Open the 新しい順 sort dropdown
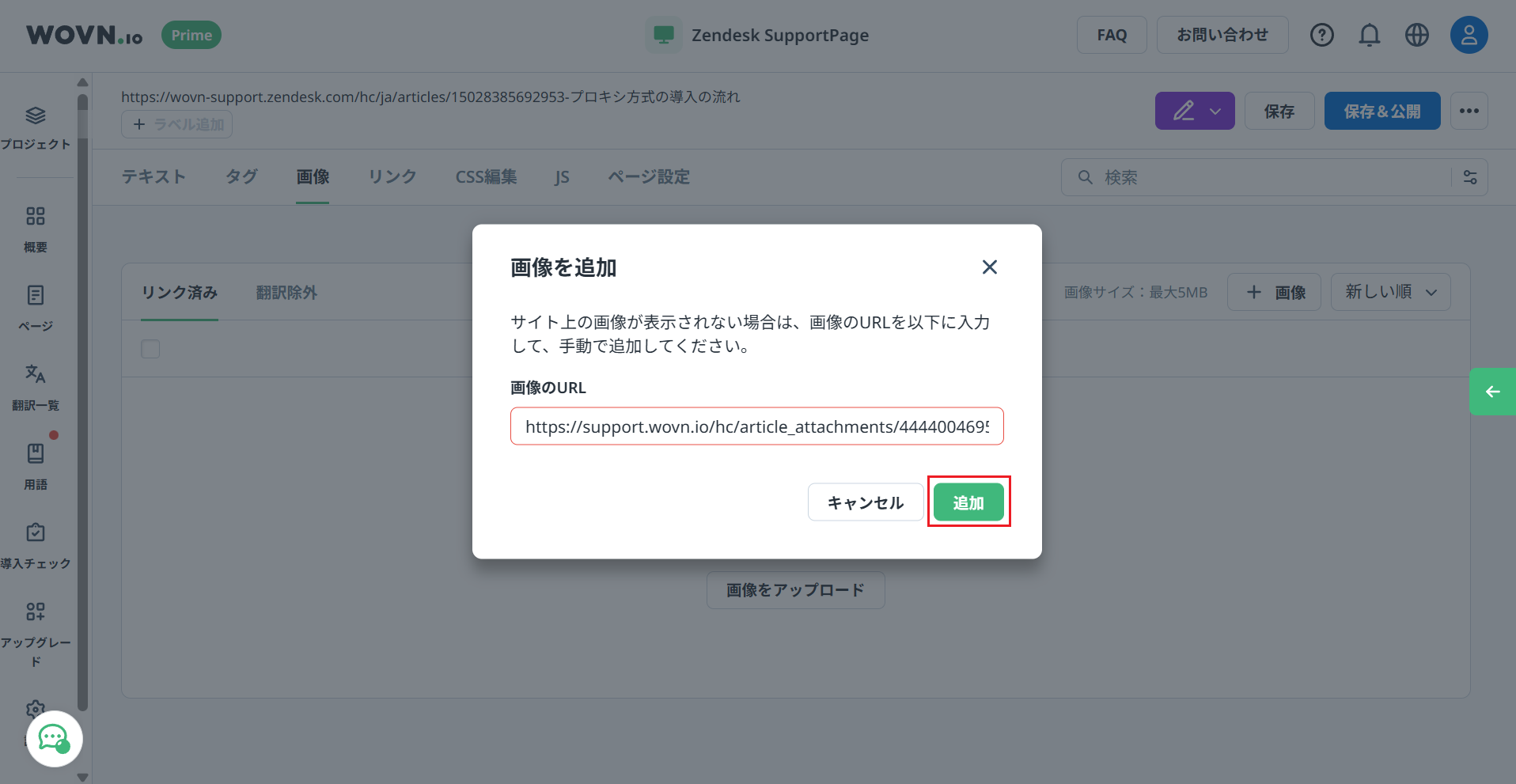This screenshot has height=784, width=1516. pos(1390,292)
